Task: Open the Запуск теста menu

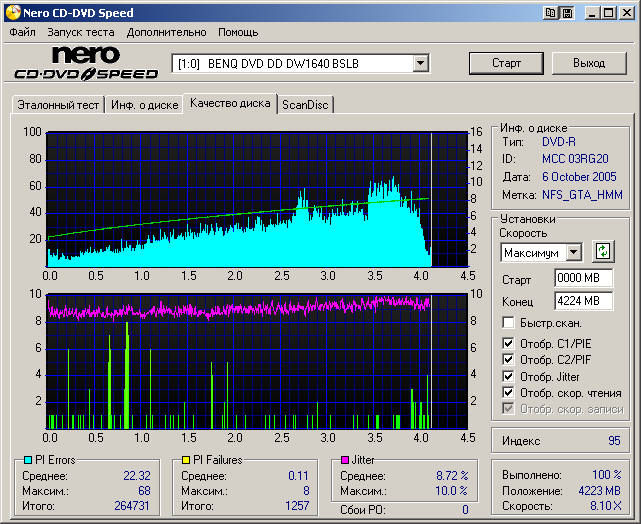Action: [x=80, y=32]
